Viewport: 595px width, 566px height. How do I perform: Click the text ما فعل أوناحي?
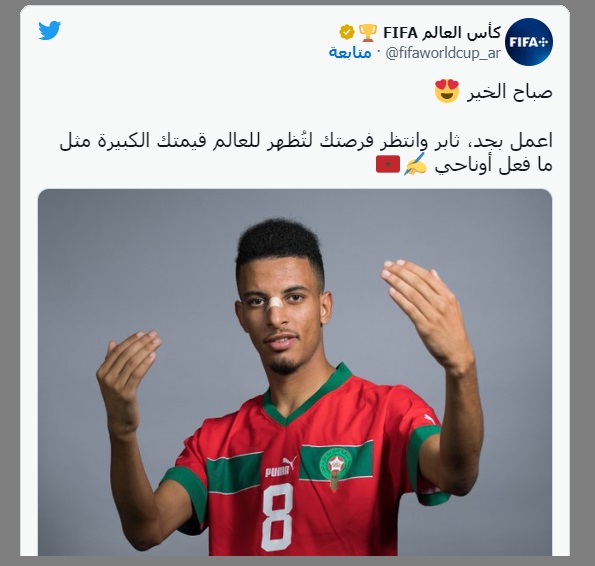point(493,165)
